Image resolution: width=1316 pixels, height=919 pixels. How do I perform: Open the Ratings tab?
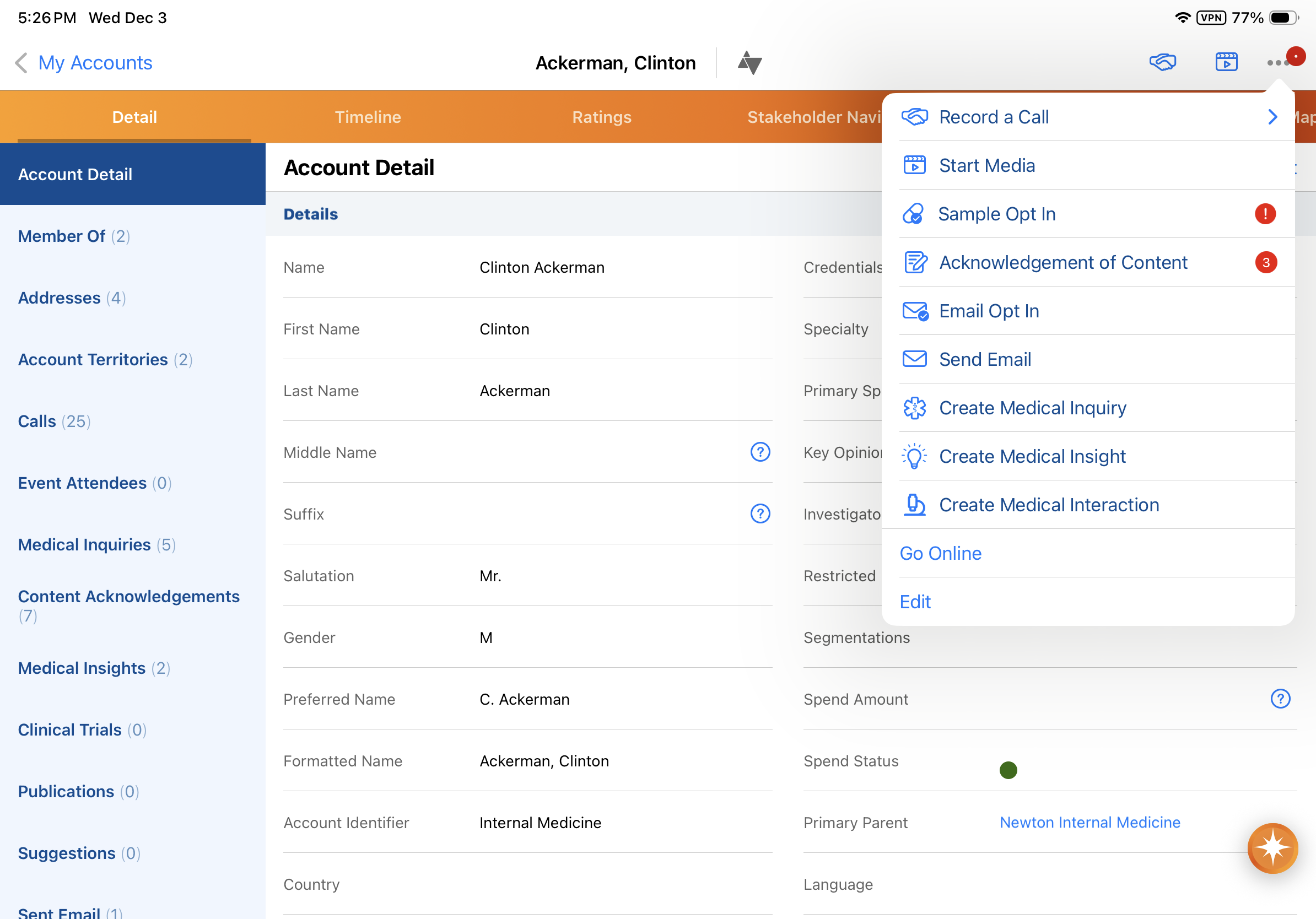click(601, 117)
